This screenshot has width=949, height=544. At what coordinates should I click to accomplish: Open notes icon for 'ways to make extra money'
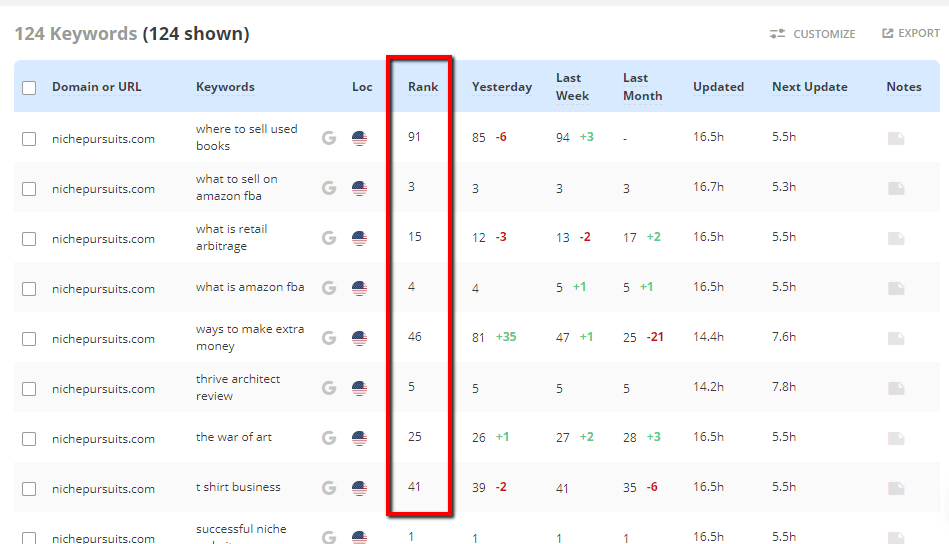896,338
